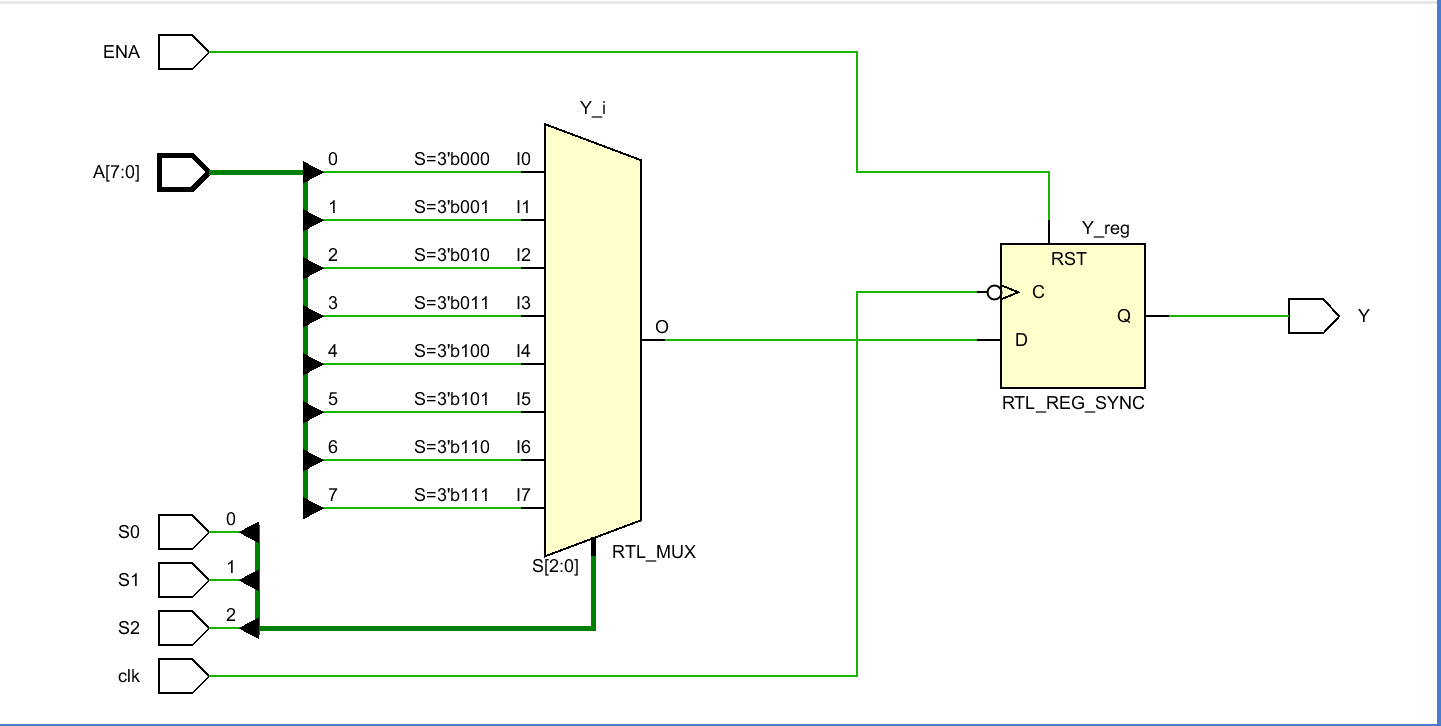Select the clk input port symbol
The height and width of the screenshot is (726, 1441).
point(184,676)
